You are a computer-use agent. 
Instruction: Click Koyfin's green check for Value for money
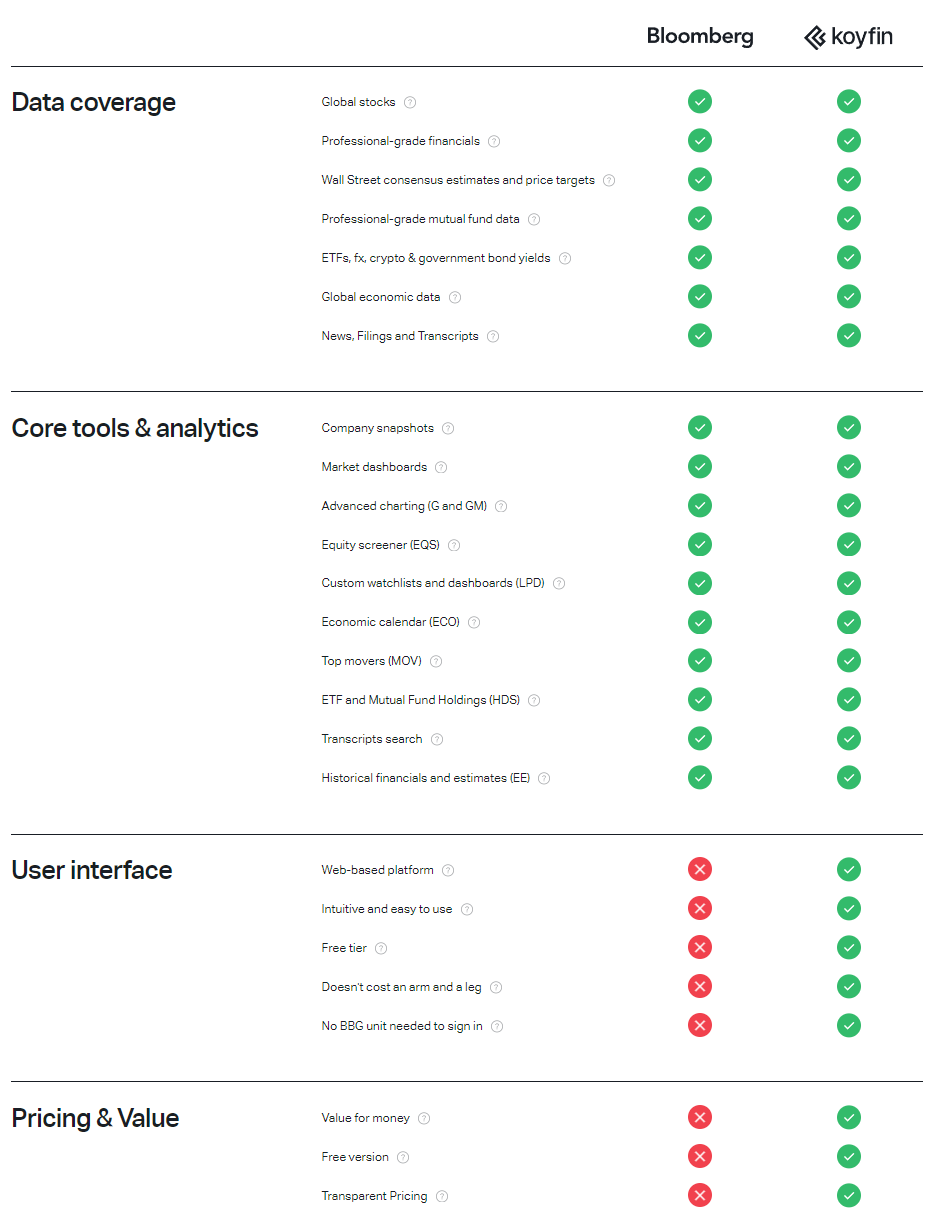pyautogui.click(x=849, y=1118)
